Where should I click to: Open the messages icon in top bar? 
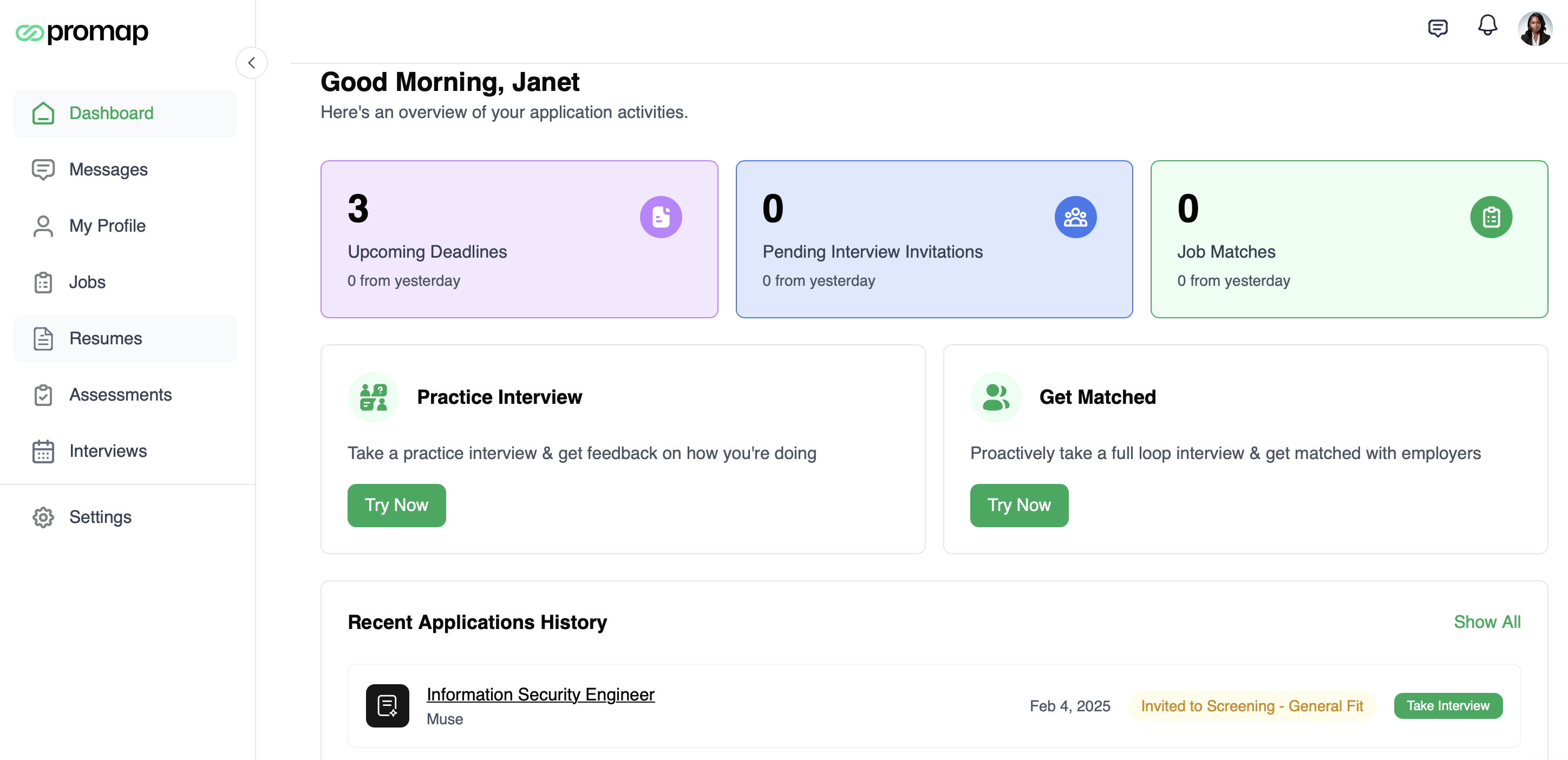coord(1438,28)
